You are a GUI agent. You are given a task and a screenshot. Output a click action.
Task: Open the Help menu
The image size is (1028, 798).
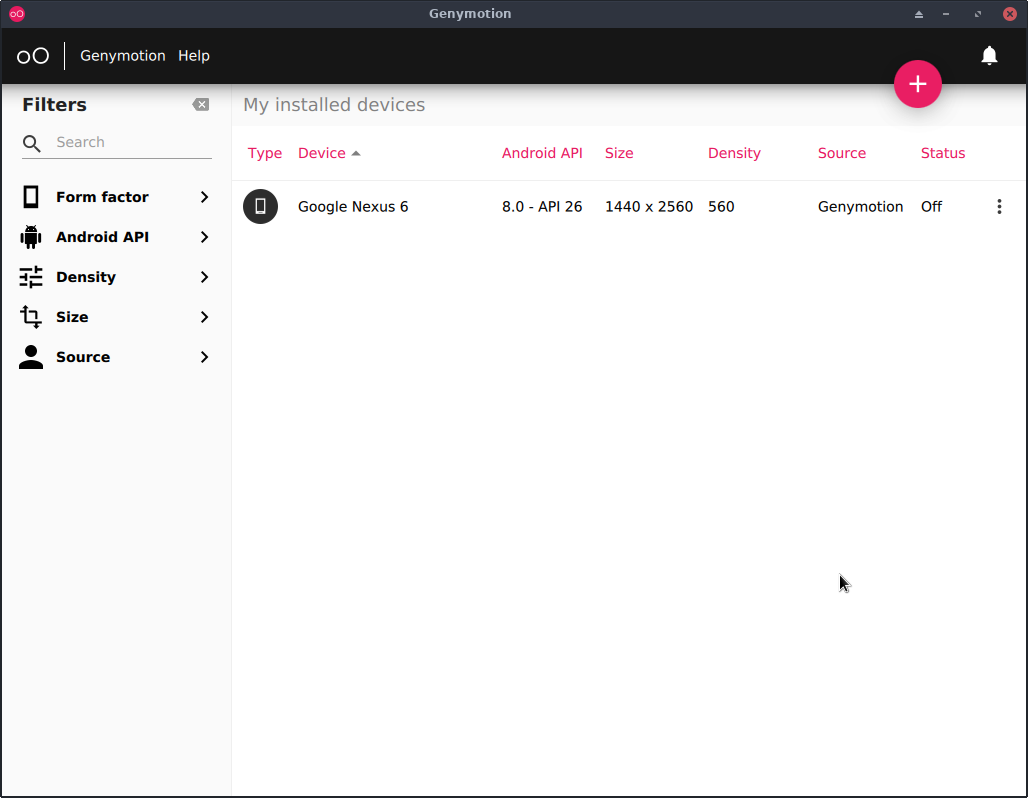click(193, 56)
